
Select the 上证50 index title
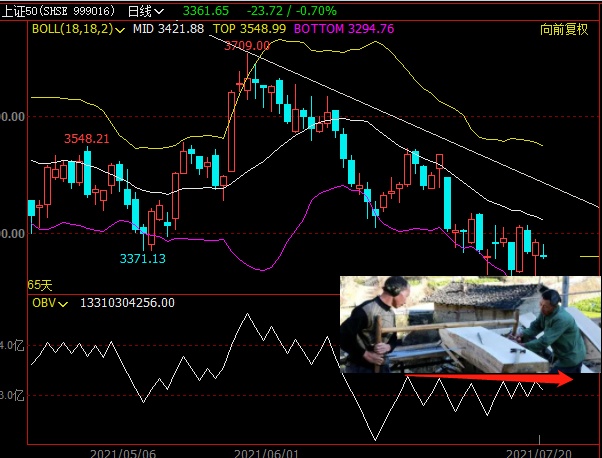58,11
